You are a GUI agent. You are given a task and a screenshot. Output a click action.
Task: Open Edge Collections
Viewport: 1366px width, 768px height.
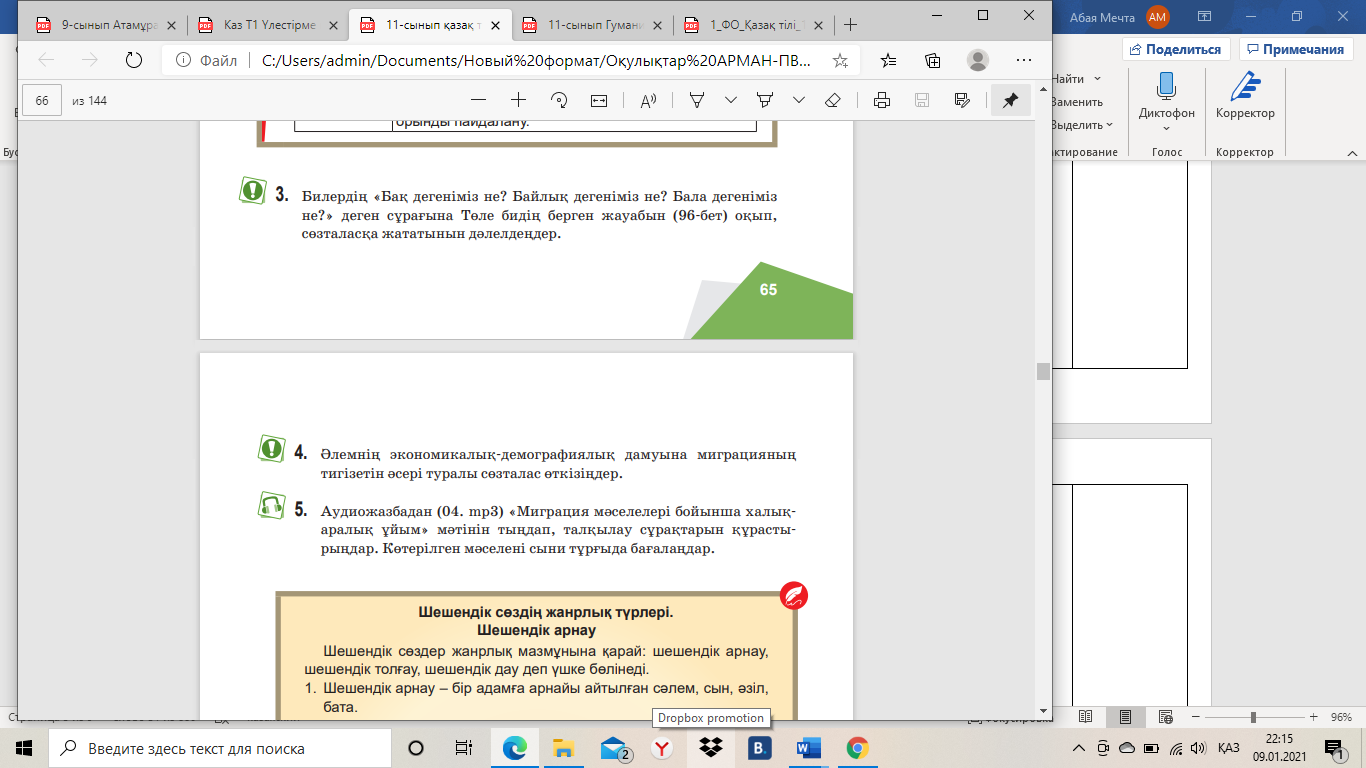pos(933,60)
